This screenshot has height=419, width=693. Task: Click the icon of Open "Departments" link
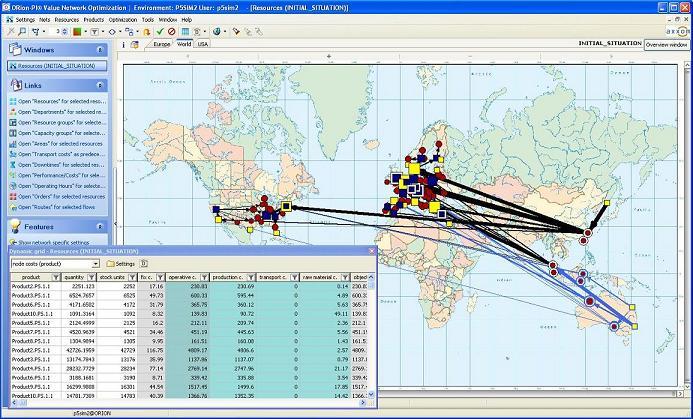pyautogui.click(x=13, y=112)
